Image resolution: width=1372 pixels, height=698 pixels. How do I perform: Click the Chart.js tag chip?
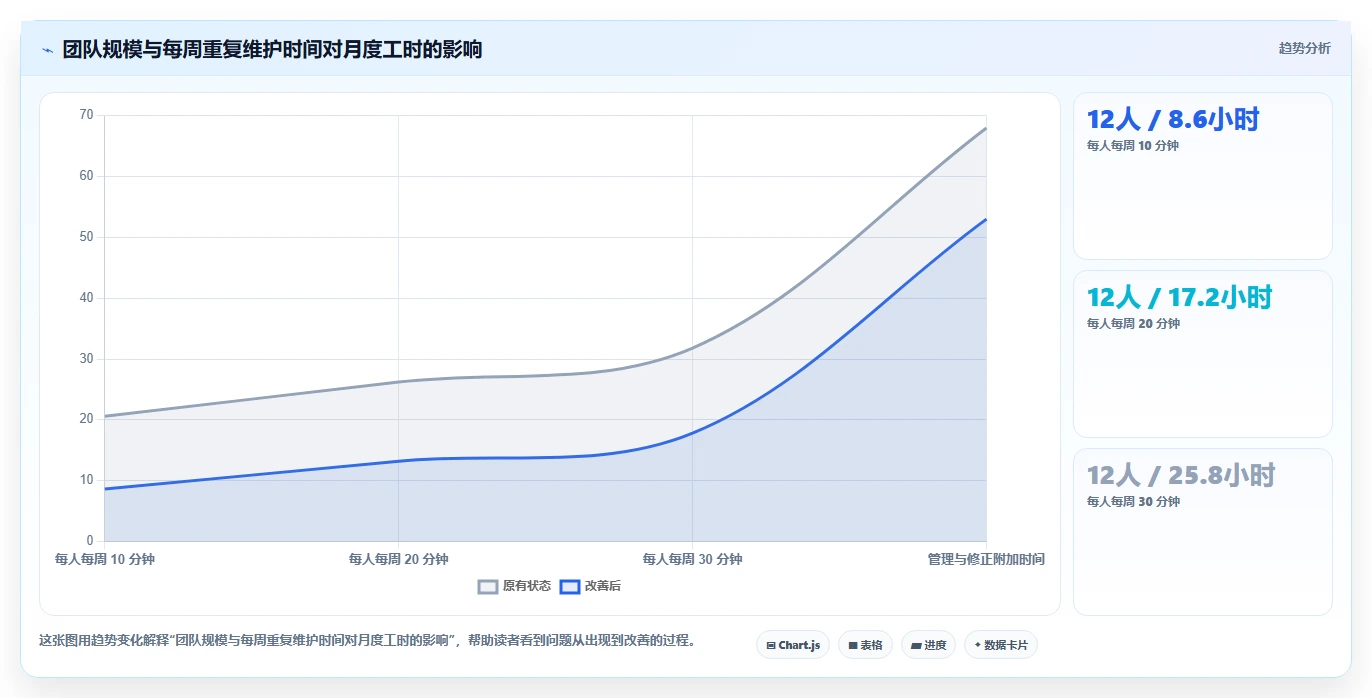[793, 645]
